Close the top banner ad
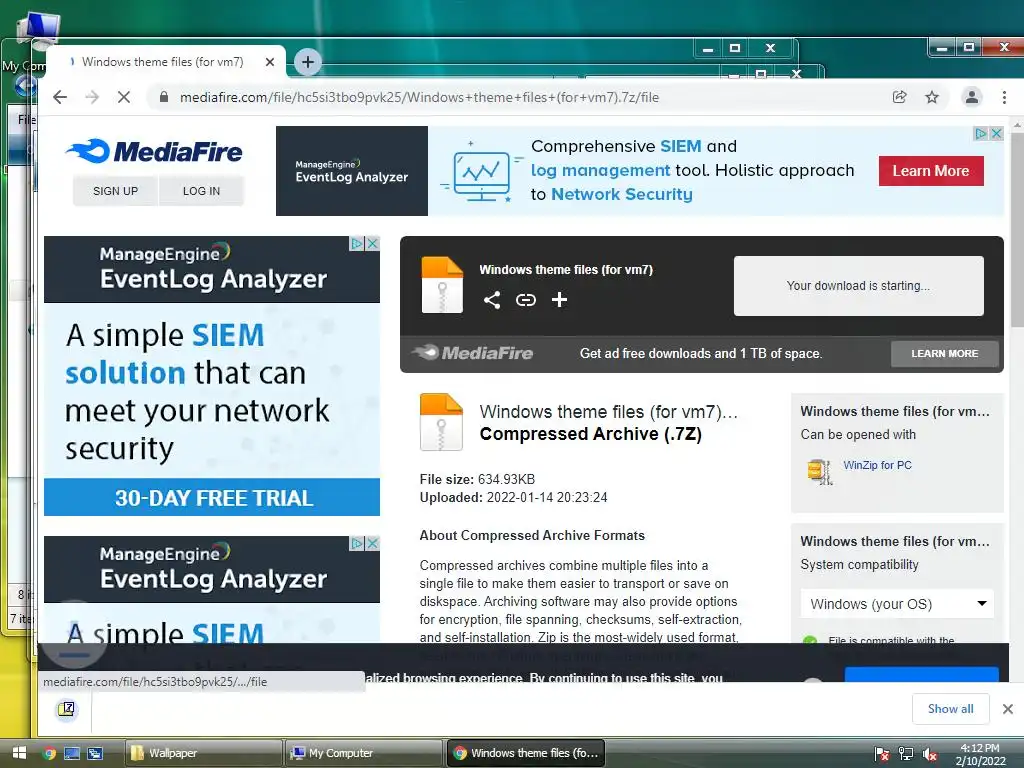This screenshot has width=1024, height=768. coord(997,133)
